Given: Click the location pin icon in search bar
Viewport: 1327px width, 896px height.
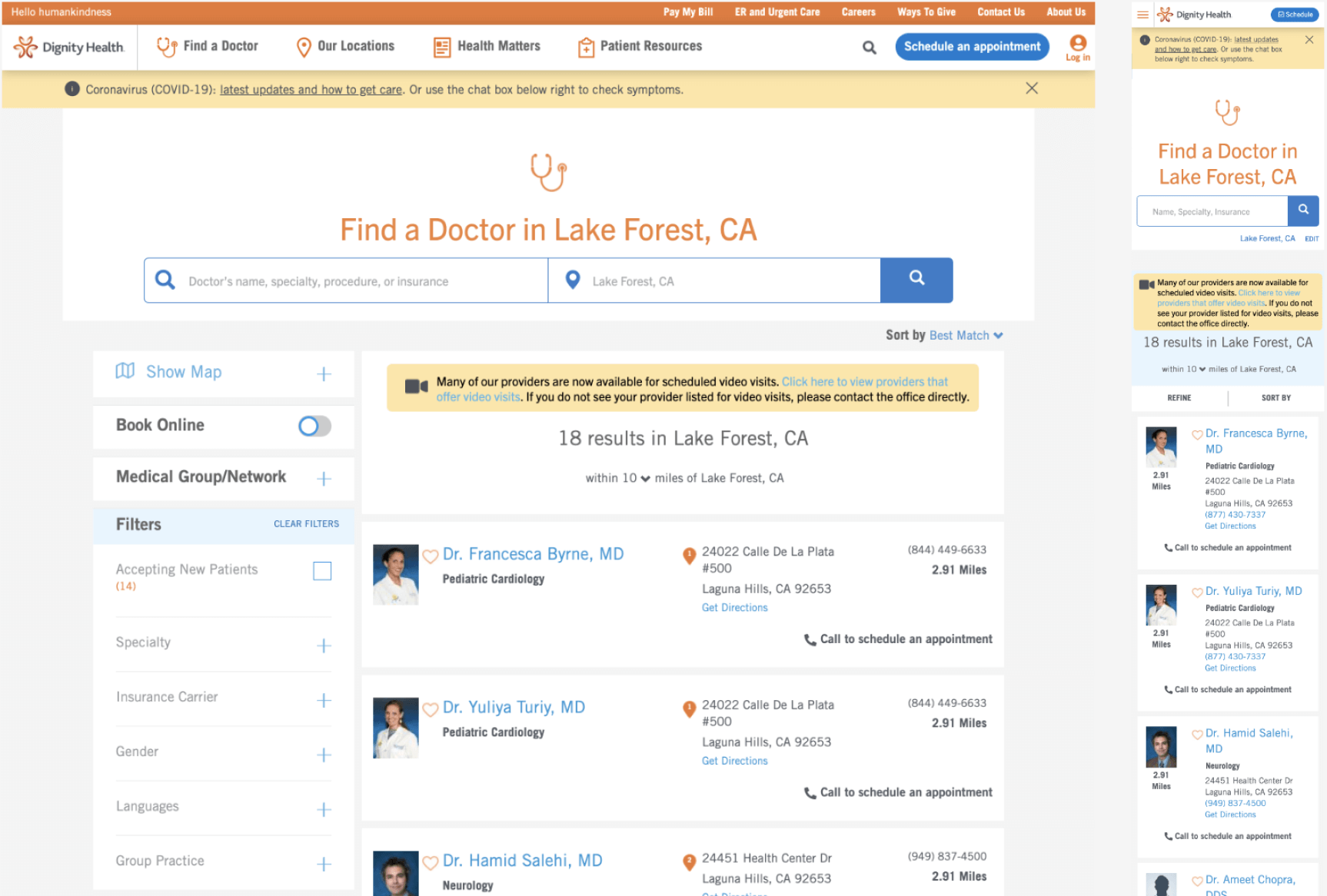Looking at the screenshot, I should pyautogui.click(x=573, y=280).
